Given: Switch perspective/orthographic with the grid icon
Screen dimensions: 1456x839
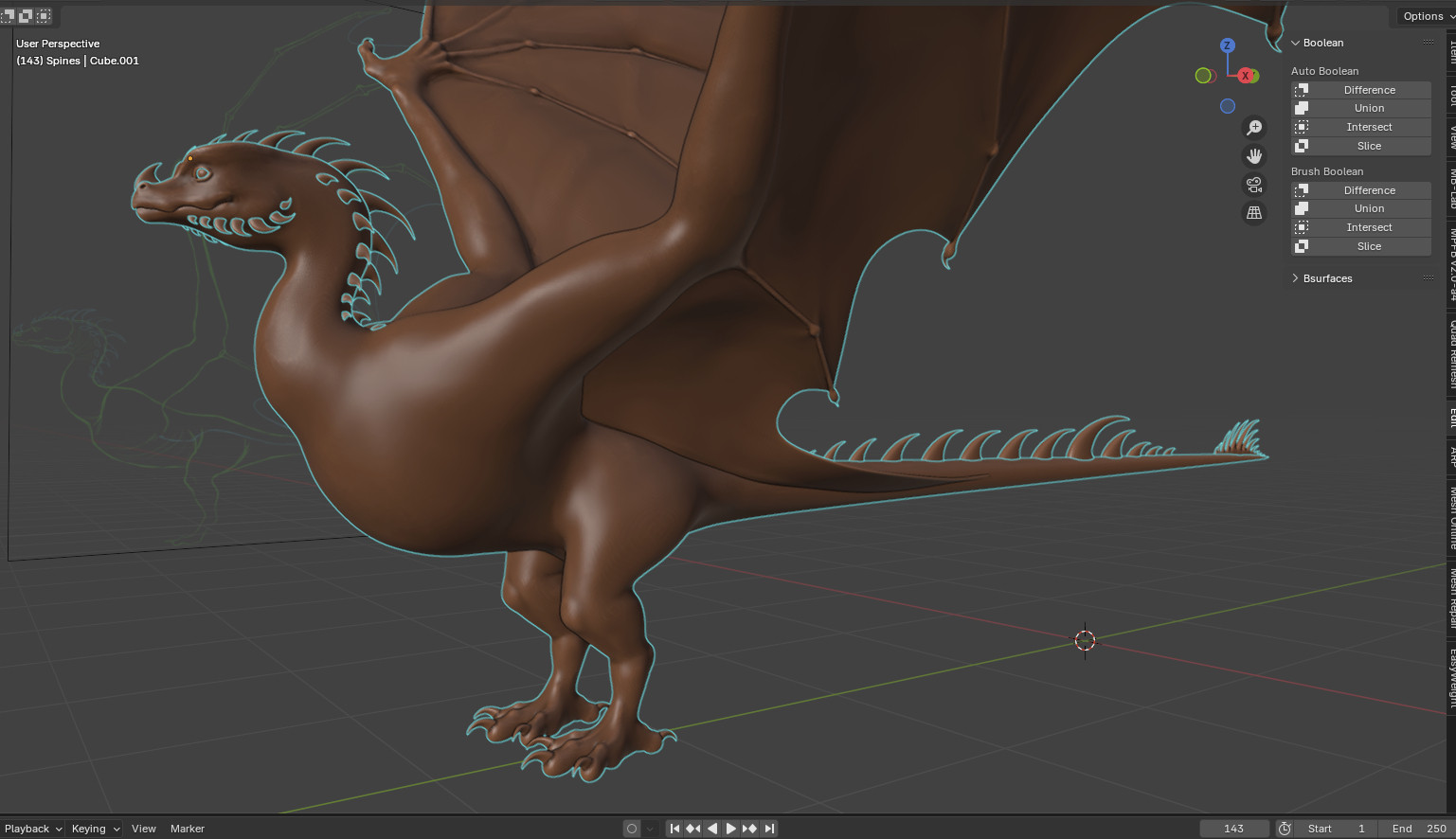Looking at the screenshot, I should point(1254,213).
